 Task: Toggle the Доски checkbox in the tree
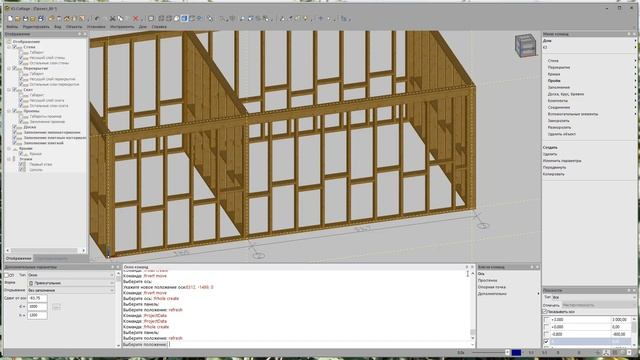(15, 127)
